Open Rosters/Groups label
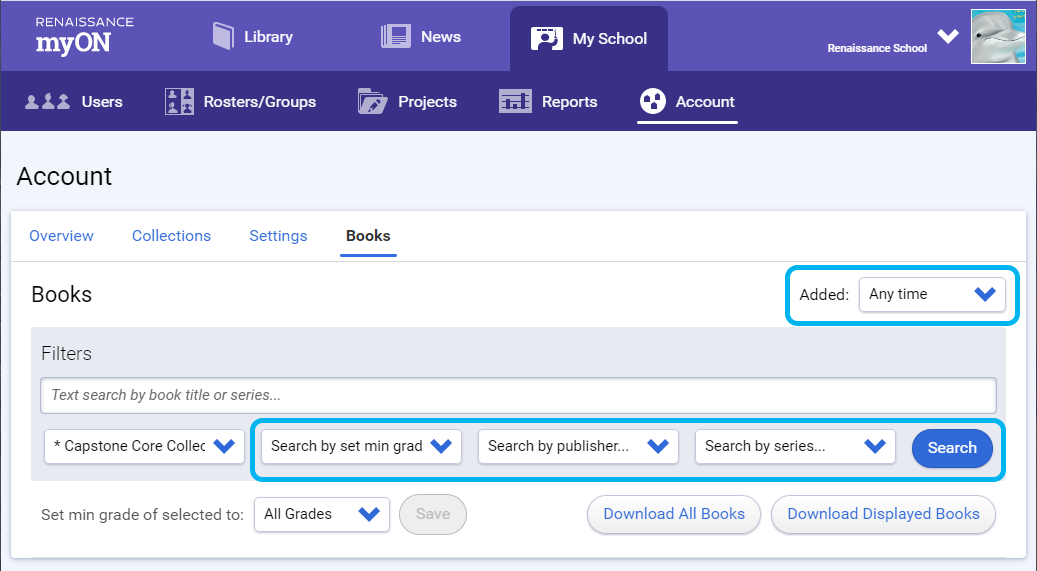Screen dimensions: 1037x571 click(x=260, y=102)
